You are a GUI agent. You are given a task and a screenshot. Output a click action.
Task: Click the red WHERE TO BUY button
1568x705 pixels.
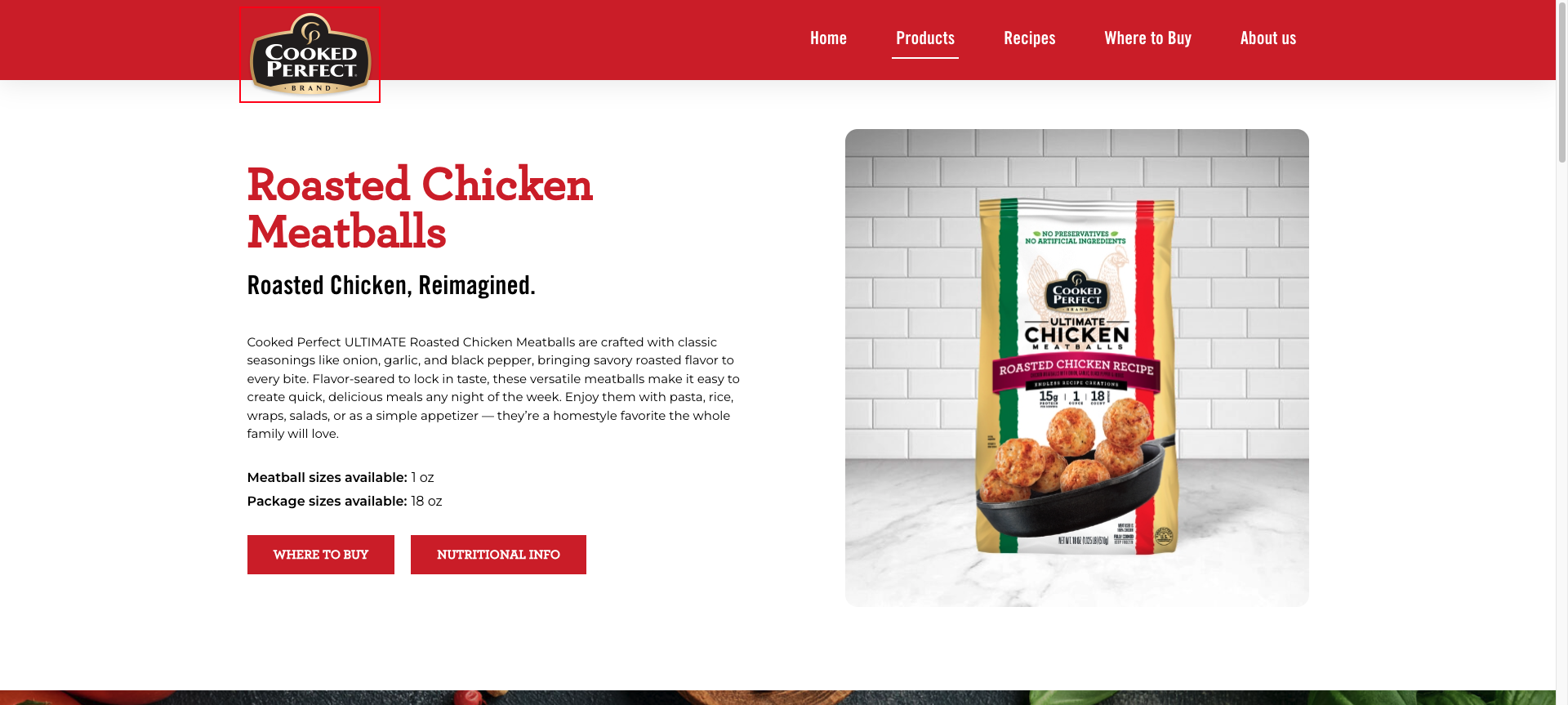(x=321, y=555)
